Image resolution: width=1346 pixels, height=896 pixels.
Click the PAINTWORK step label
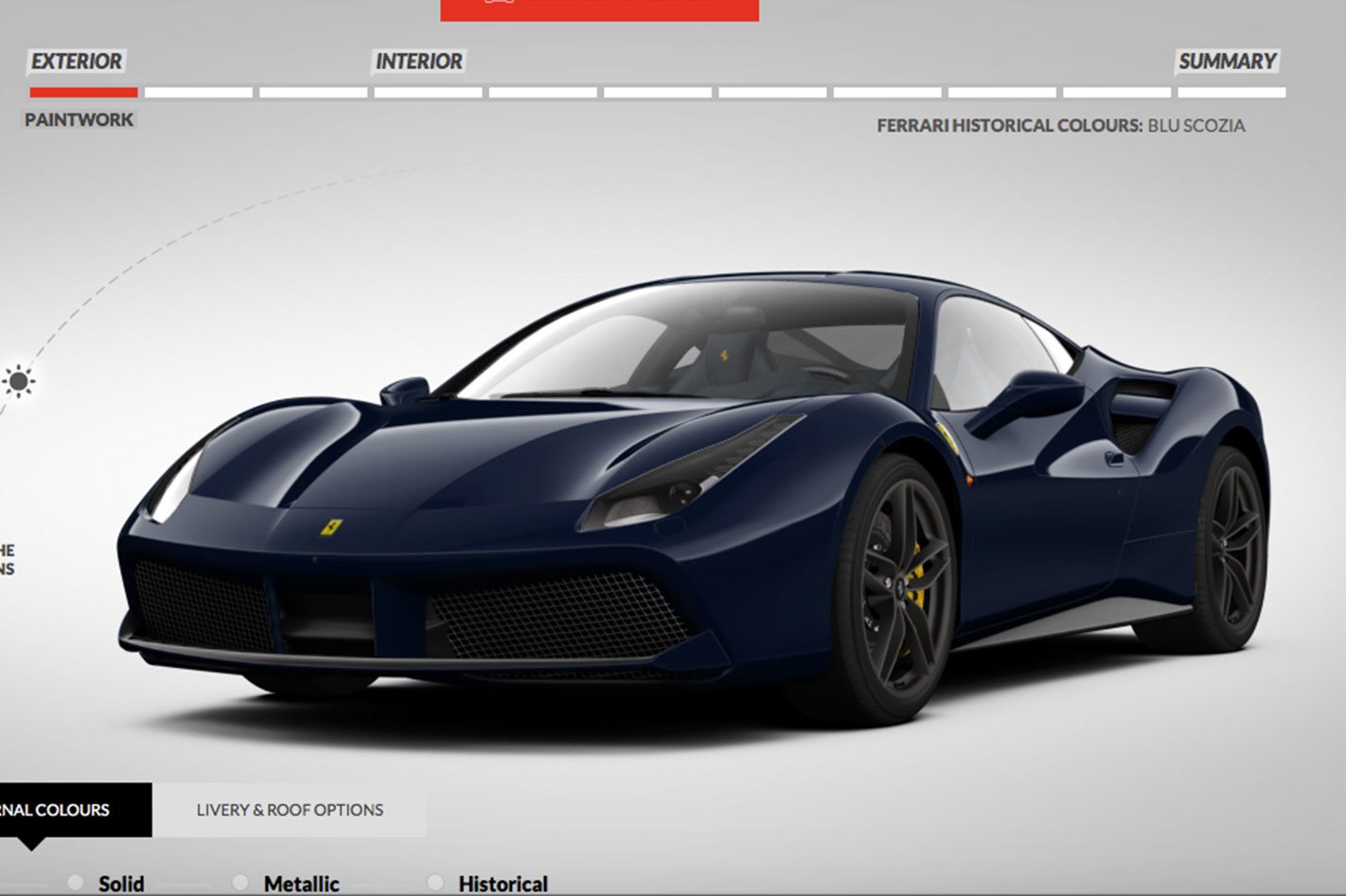point(80,120)
